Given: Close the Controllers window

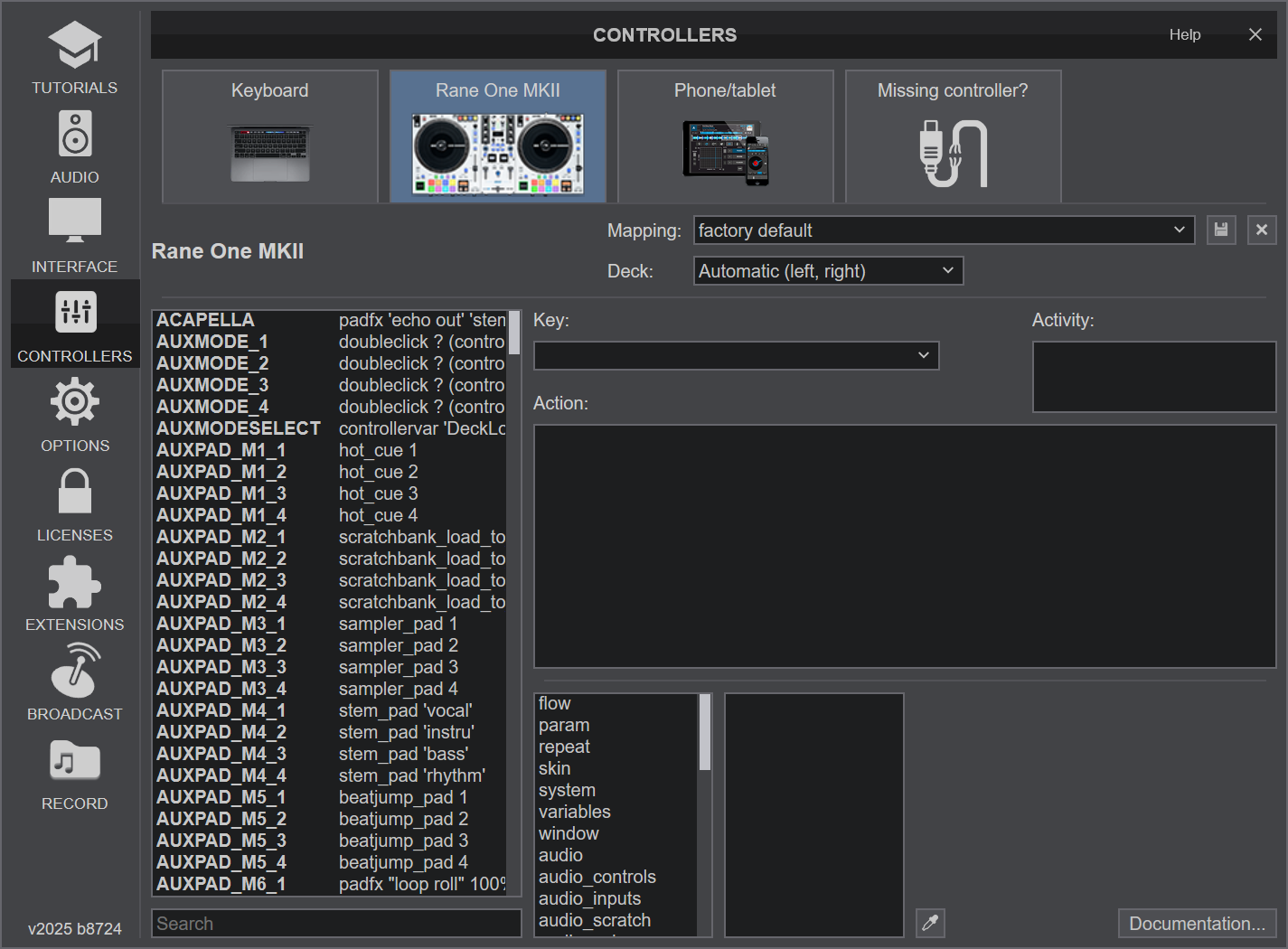Looking at the screenshot, I should (1255, 34).
